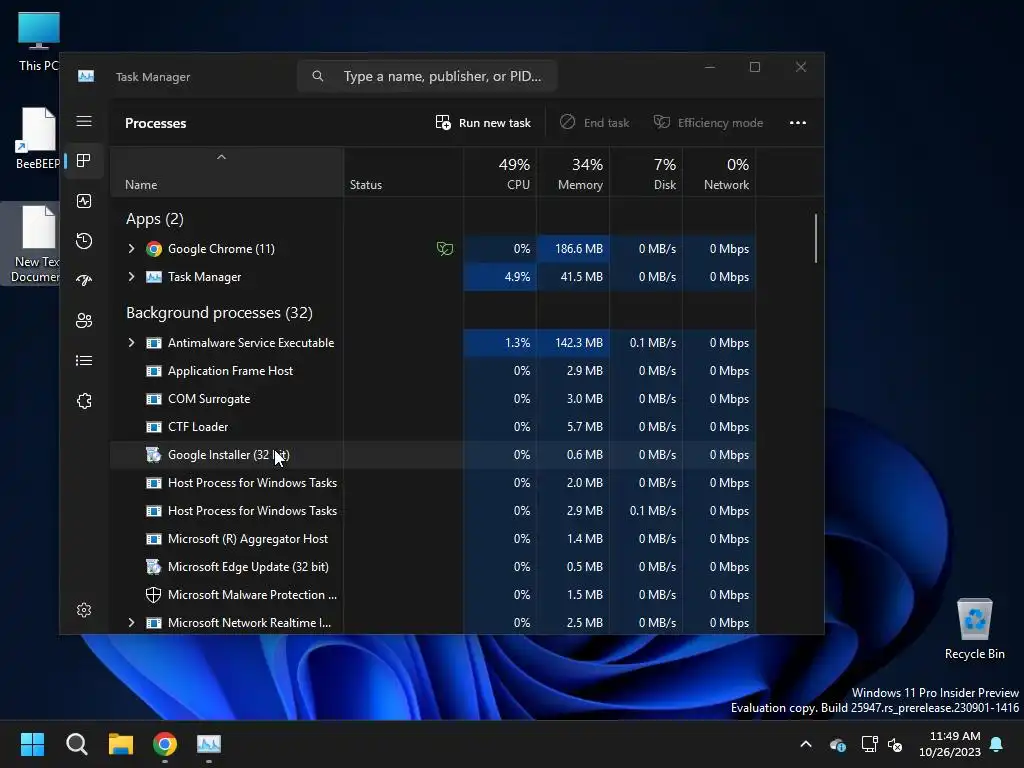
Task: Select the CTF Loader process
Action: coord(433,427)
